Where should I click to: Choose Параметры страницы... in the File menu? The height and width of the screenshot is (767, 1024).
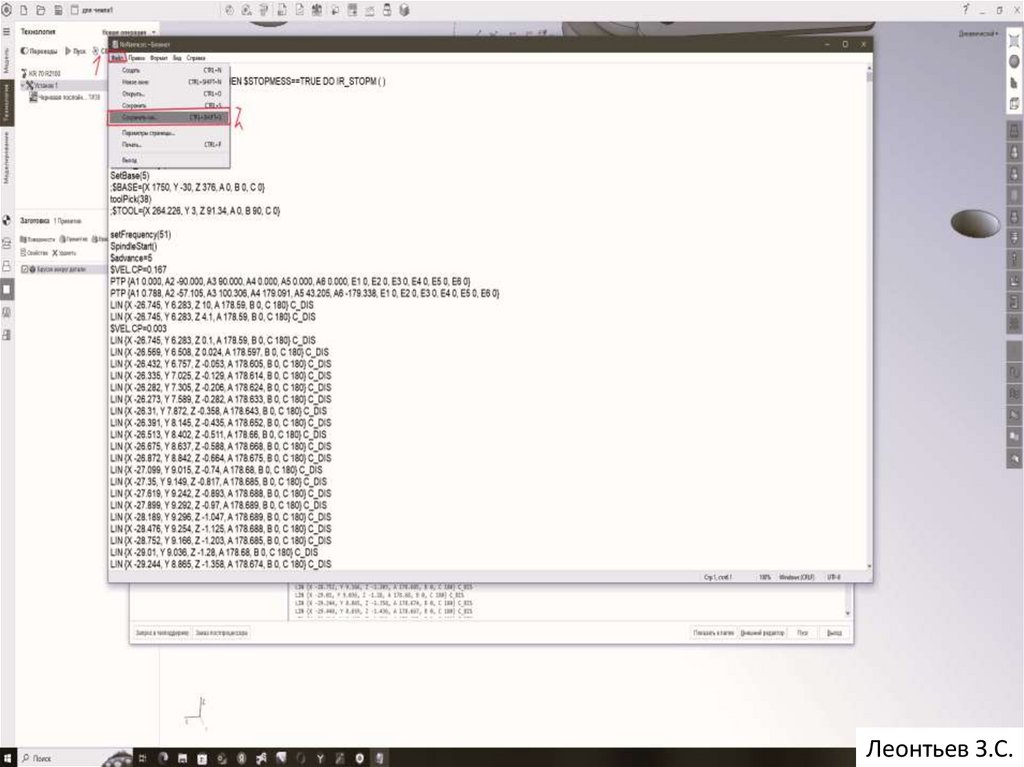point(168,133)
